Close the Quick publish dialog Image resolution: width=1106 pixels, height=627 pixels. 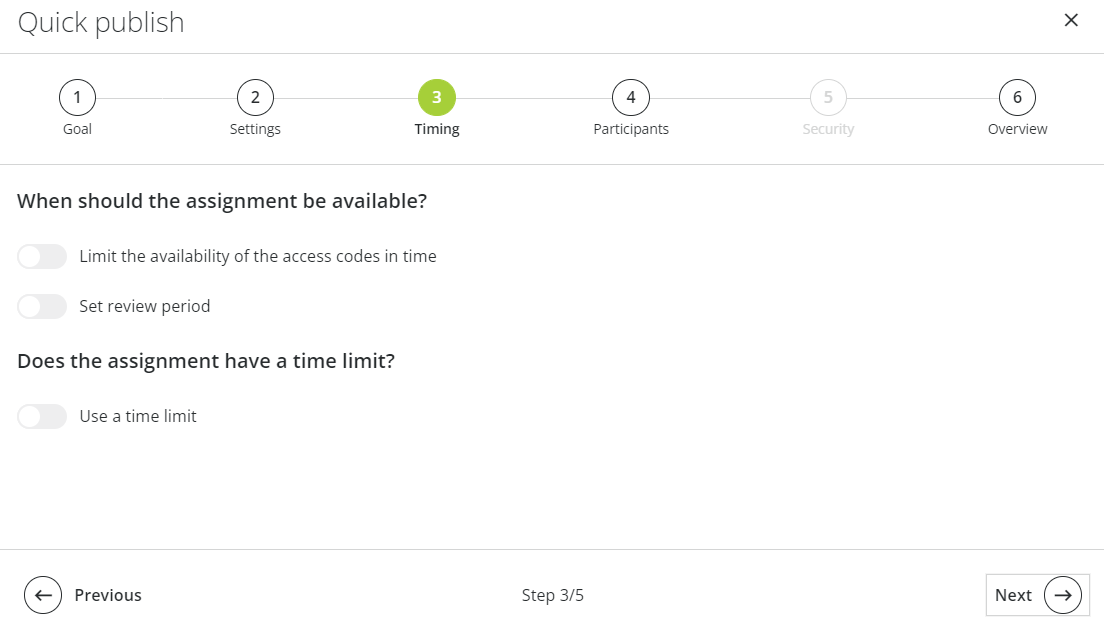pos(1071,20)
